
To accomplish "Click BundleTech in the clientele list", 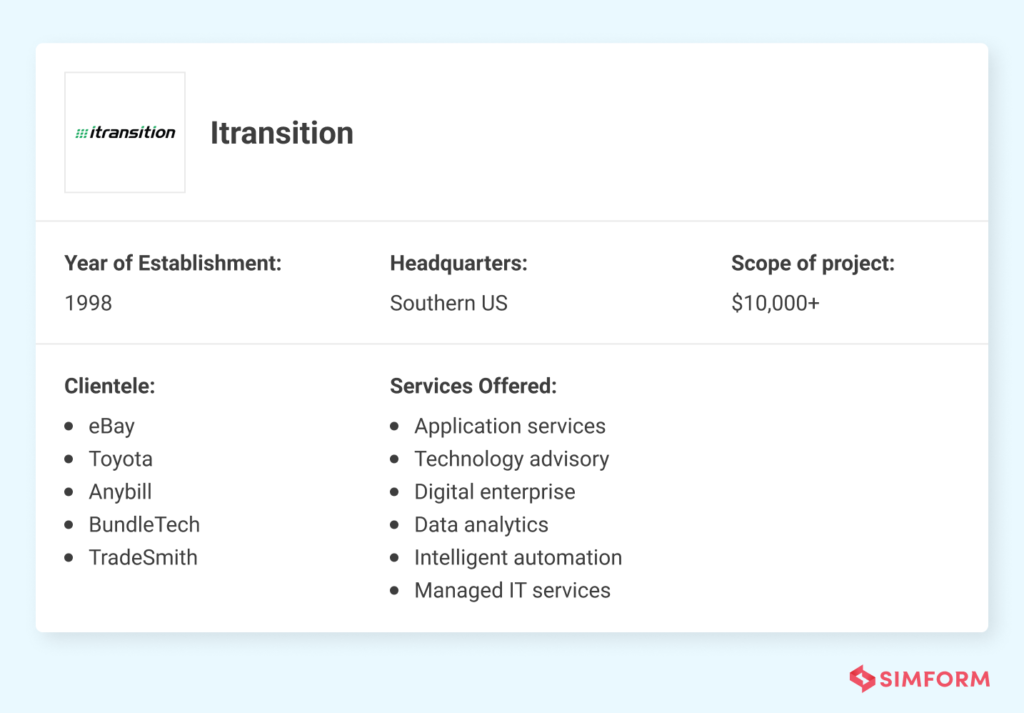I will 144,525.
